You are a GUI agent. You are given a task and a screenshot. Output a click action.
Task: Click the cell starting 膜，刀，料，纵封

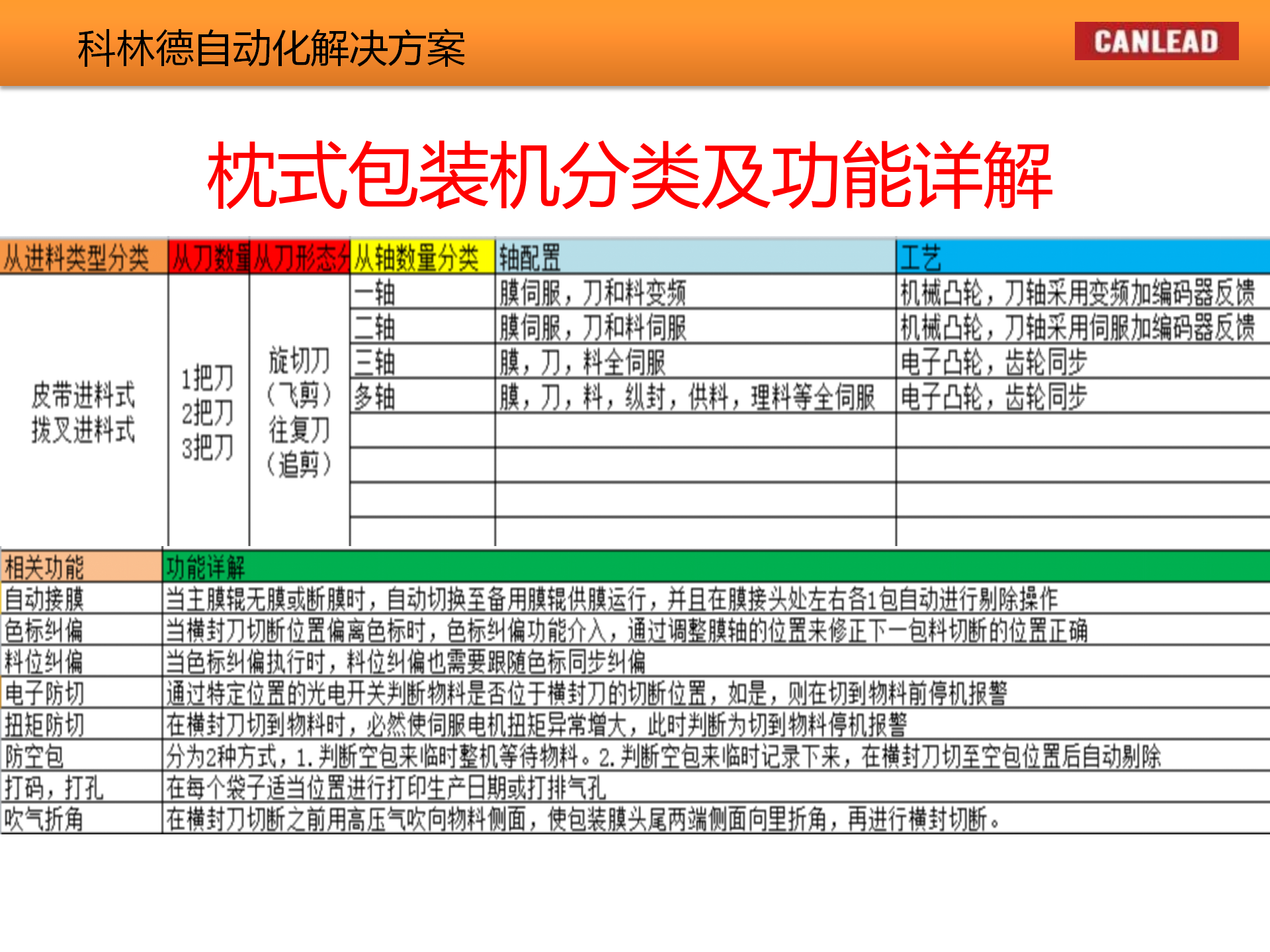pyautogui.click(x=695, y=397)
